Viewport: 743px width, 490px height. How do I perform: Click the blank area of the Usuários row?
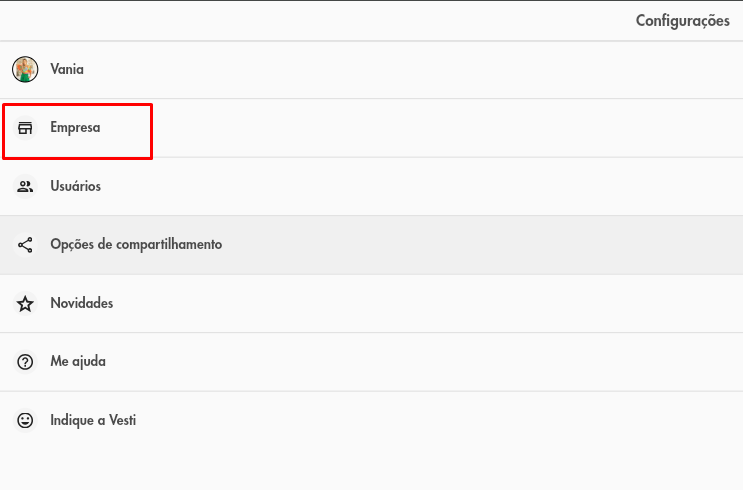(x=426, y=186)
